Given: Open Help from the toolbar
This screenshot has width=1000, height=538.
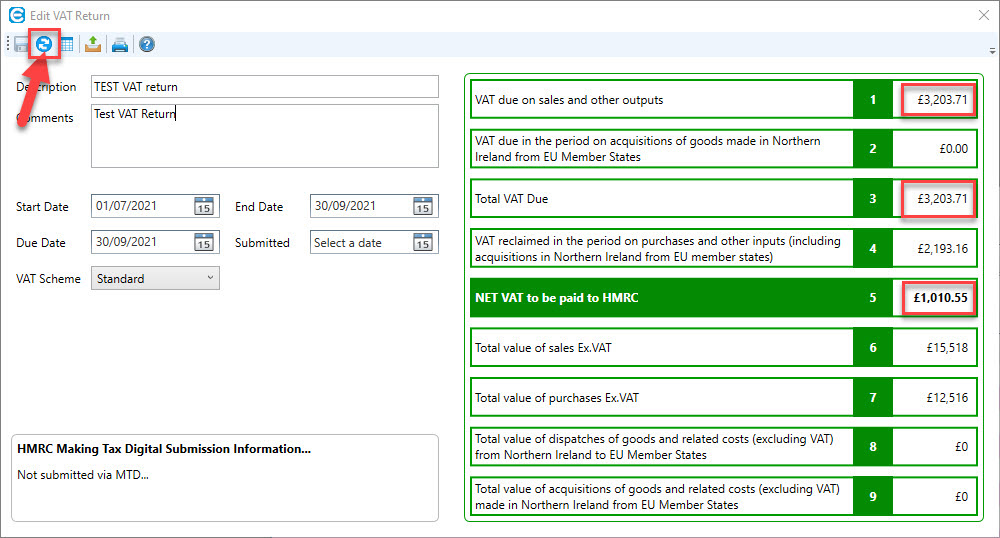Looking at the screenshot, I should pos(147,44).
